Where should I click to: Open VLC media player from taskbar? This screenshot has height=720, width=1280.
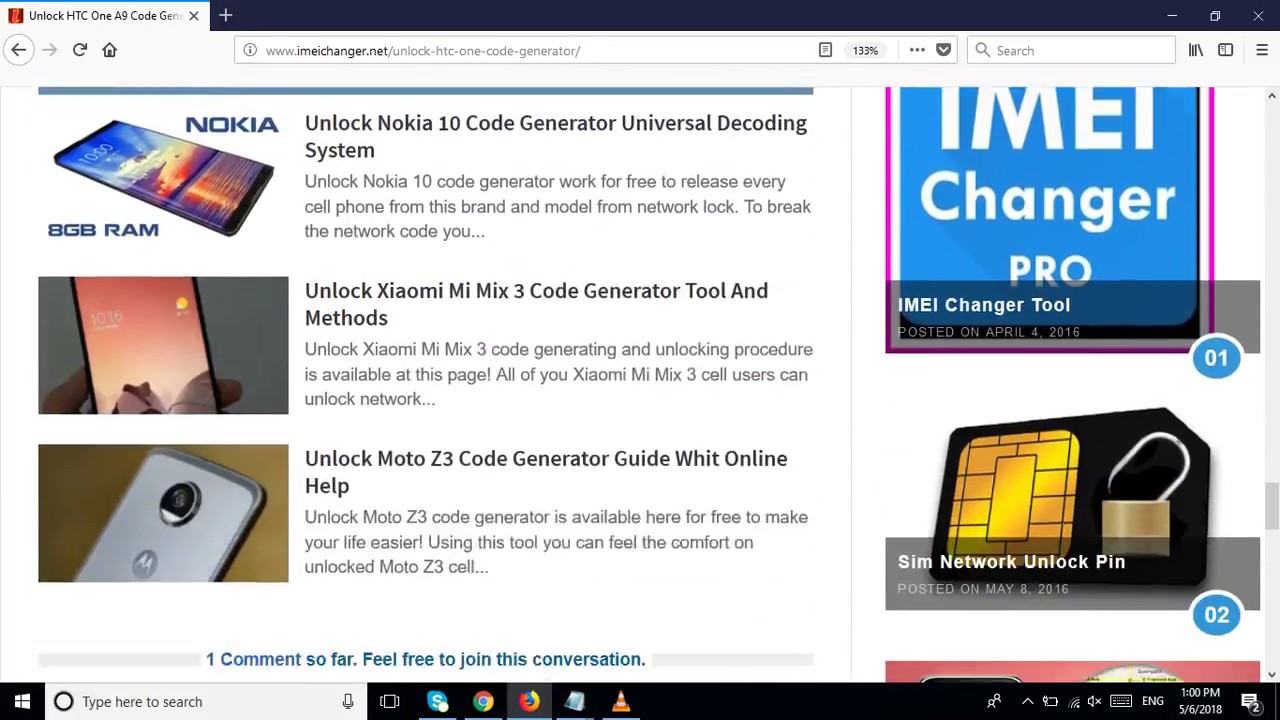[x=621, y=701]
